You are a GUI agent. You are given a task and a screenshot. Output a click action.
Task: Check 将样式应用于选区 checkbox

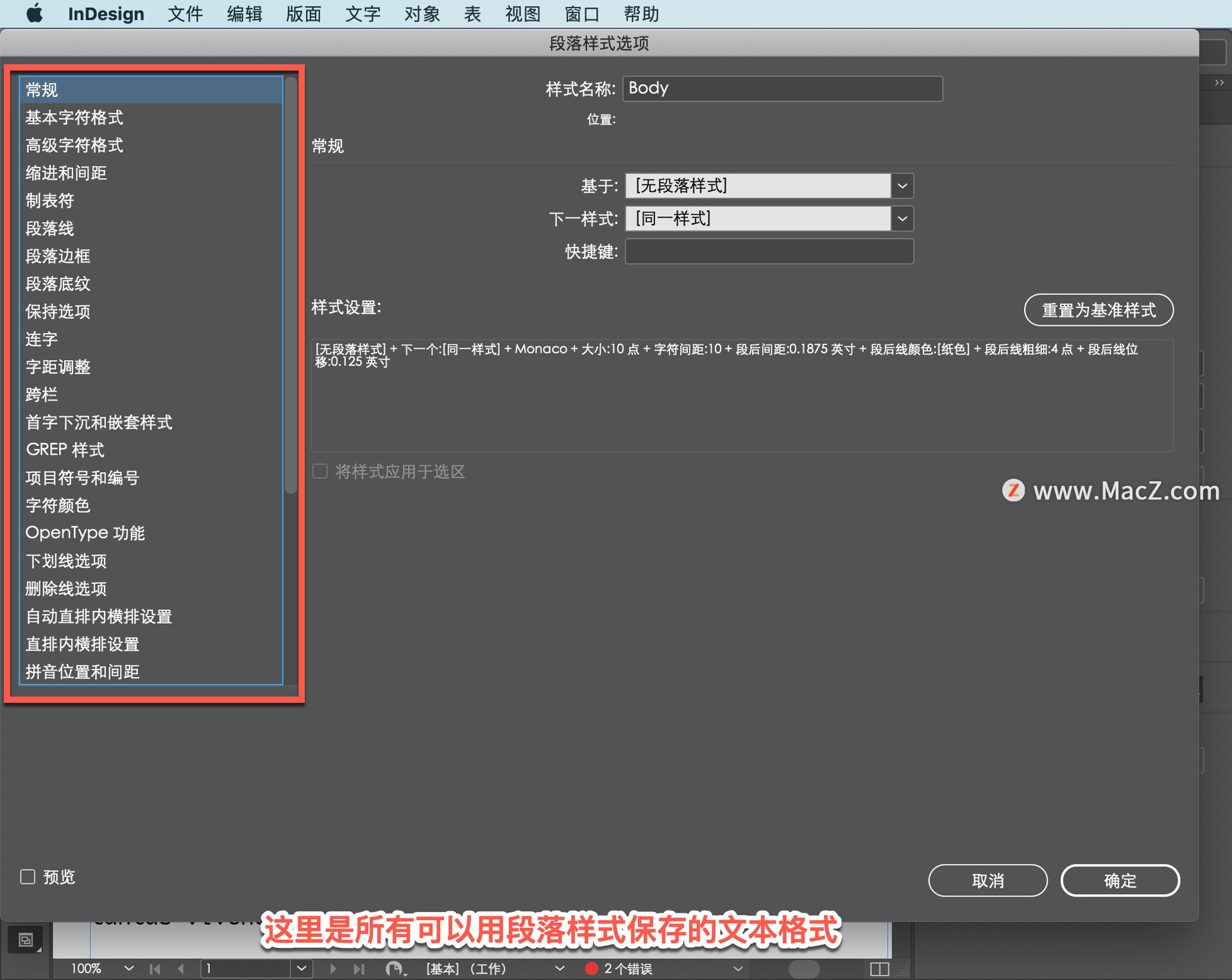point(320,472)
